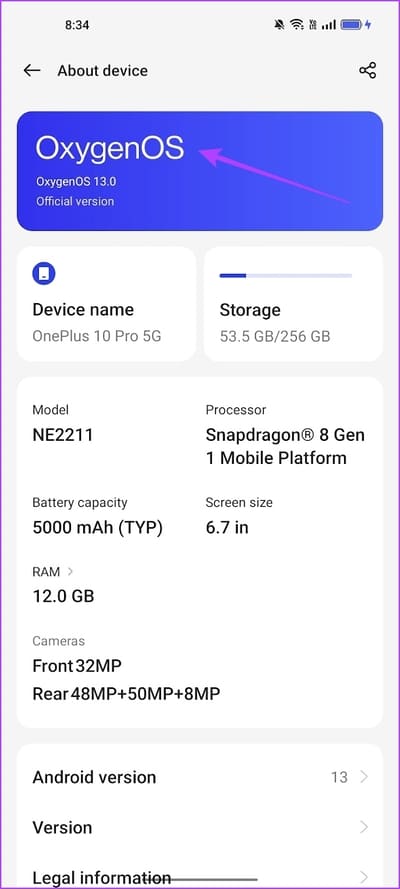Expand the Version row chevron
Viewport: 400px width, 889px height.
coord(364,827)
